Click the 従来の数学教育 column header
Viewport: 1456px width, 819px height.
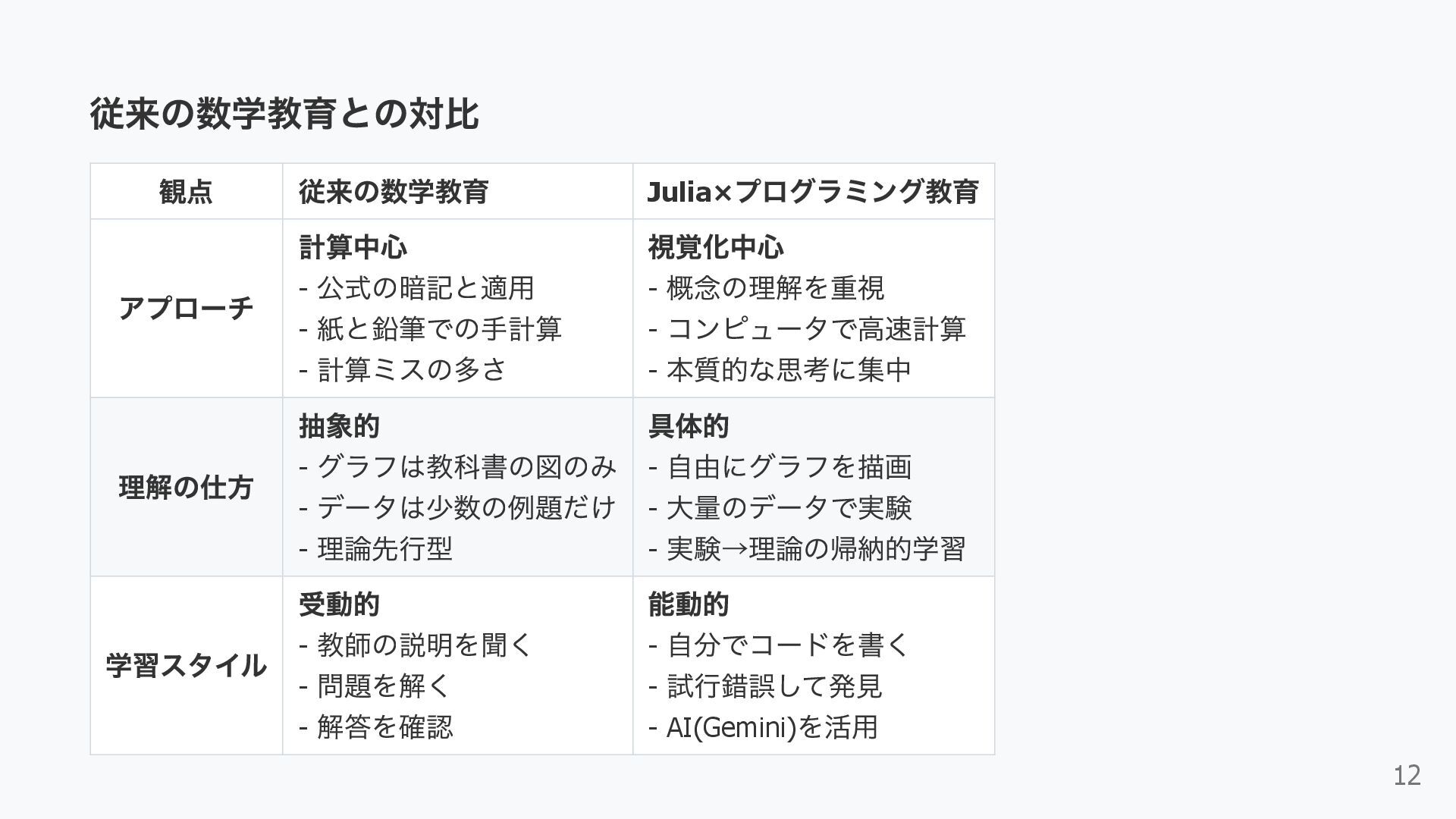tap(393, 192)
